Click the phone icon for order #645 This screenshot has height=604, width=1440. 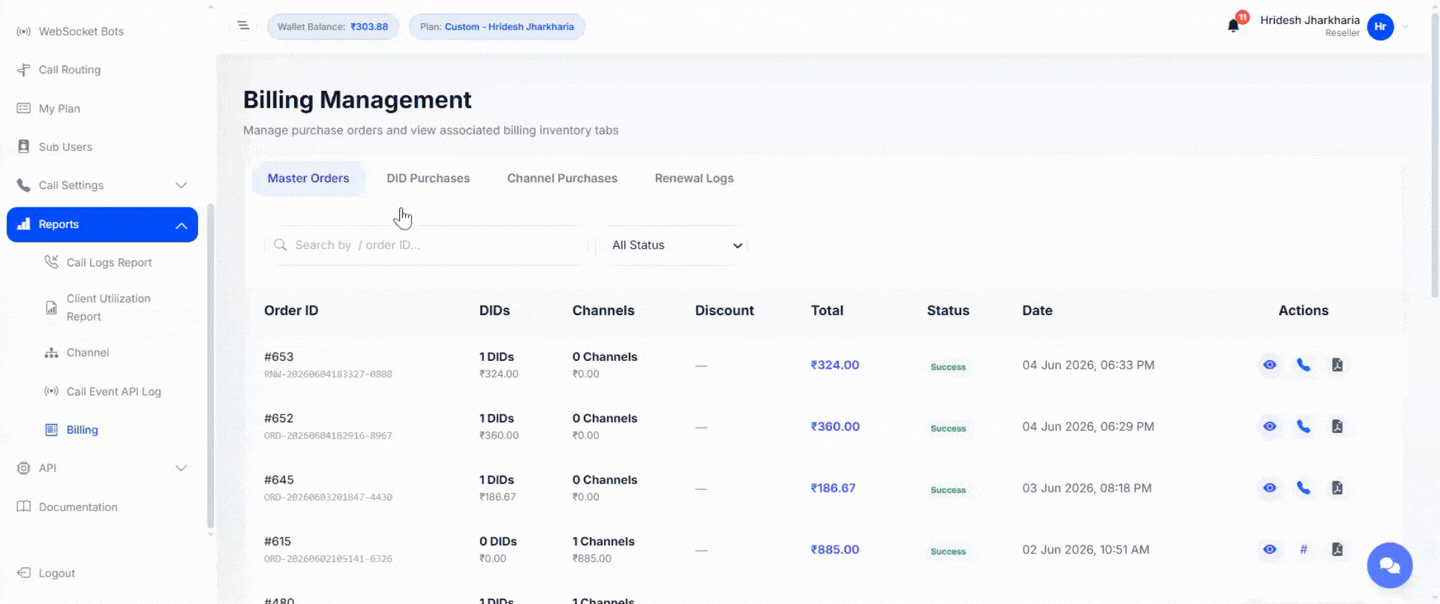point(1303,488)
